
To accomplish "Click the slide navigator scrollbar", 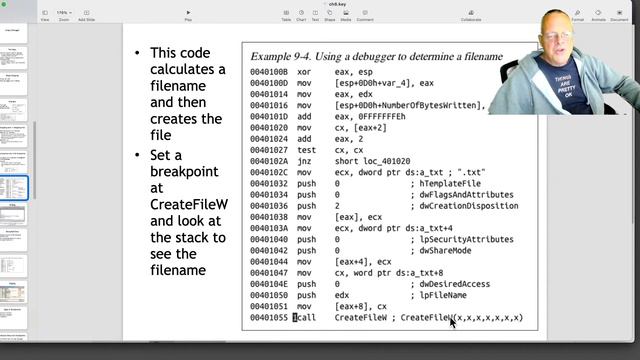I will 35,160.
